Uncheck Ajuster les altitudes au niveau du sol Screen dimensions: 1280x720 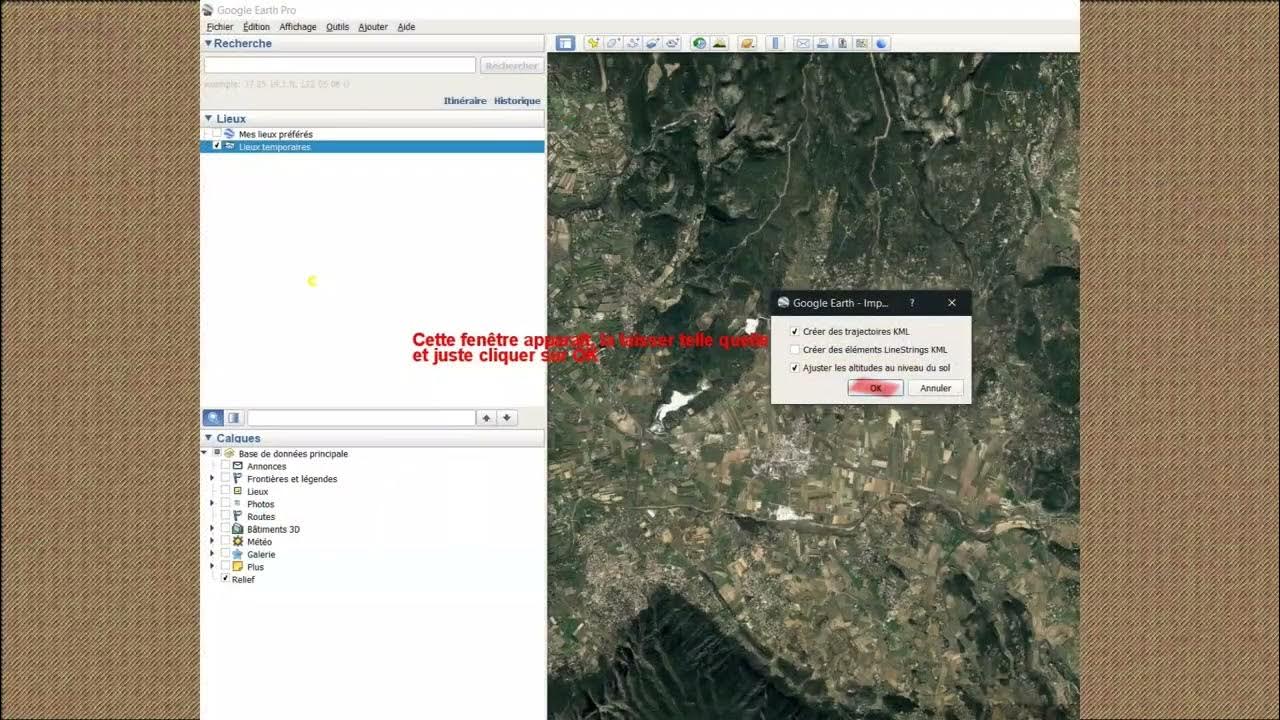(795, 368)
